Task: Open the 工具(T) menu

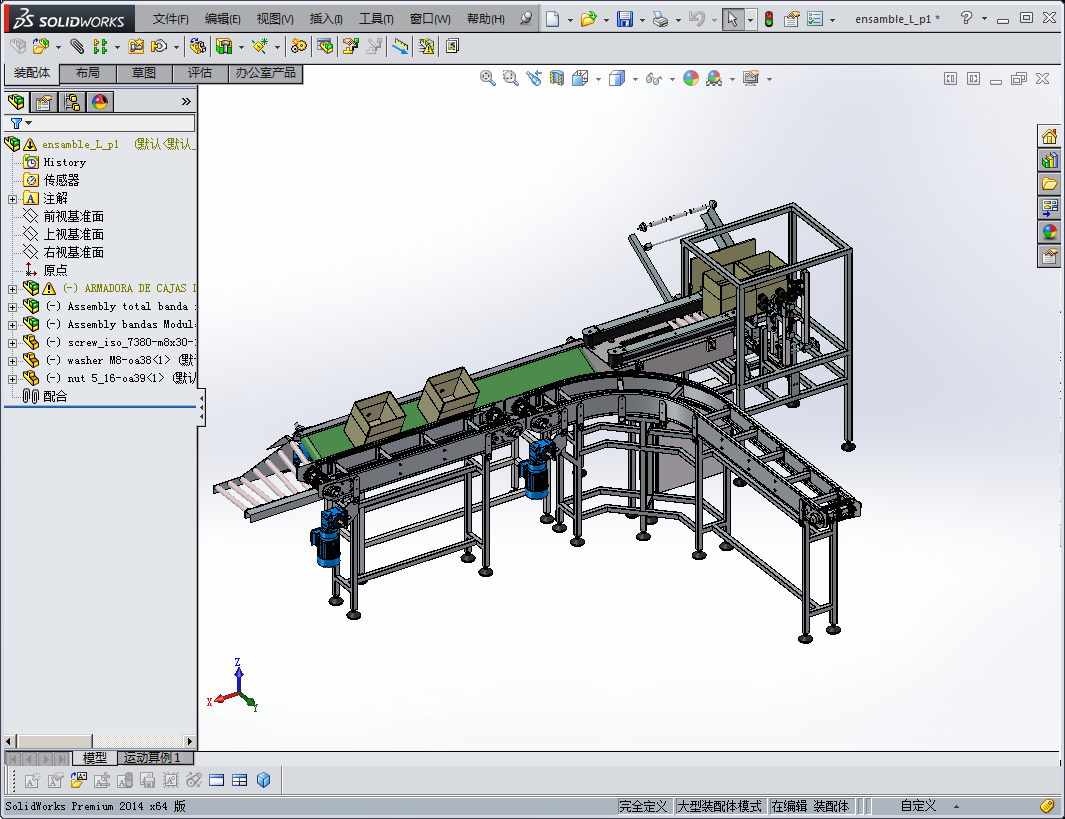Action: pyautogui.click(x=376, y=19)
